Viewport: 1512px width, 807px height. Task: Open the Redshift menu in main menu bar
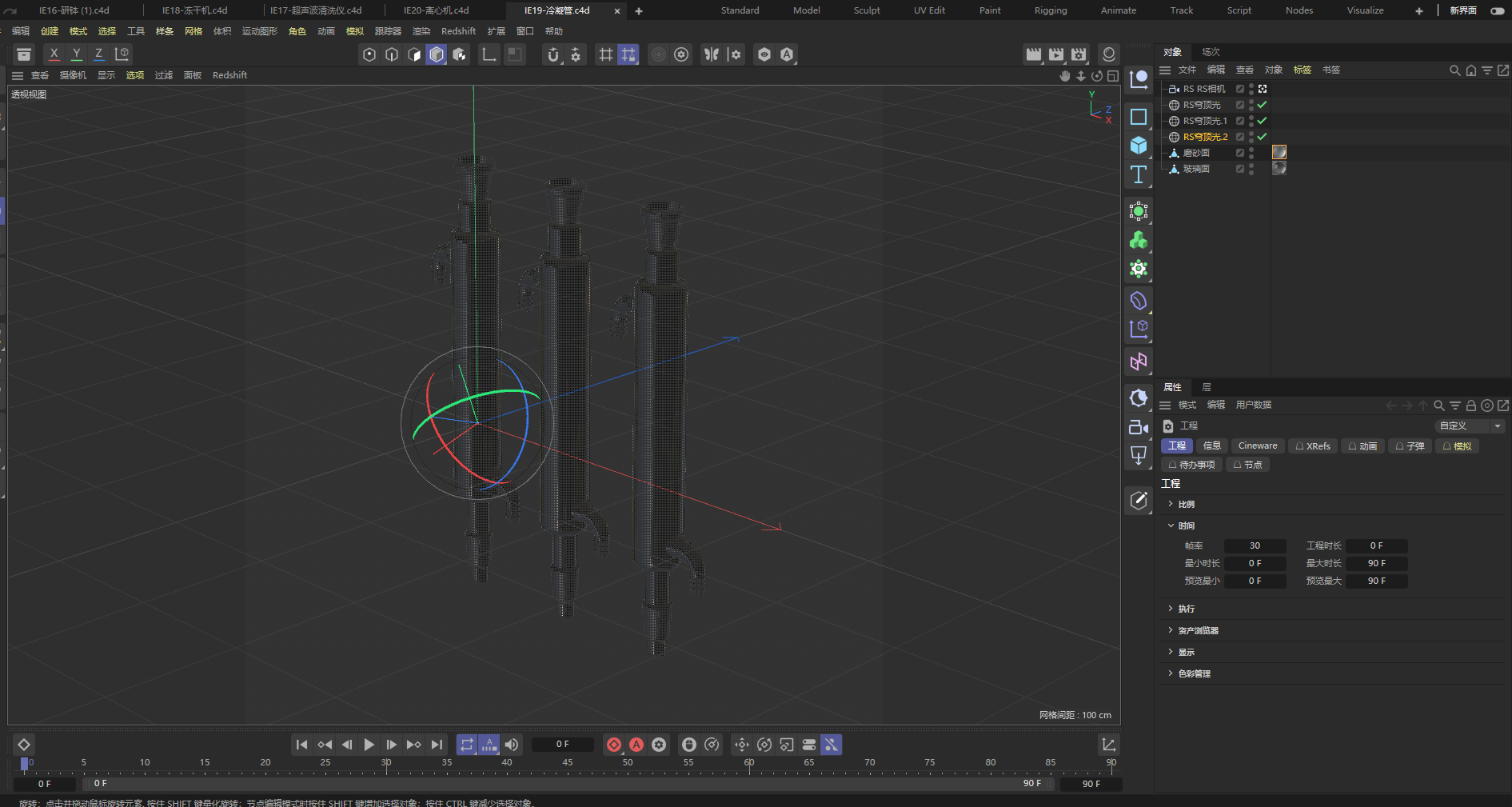coord(458,31)
